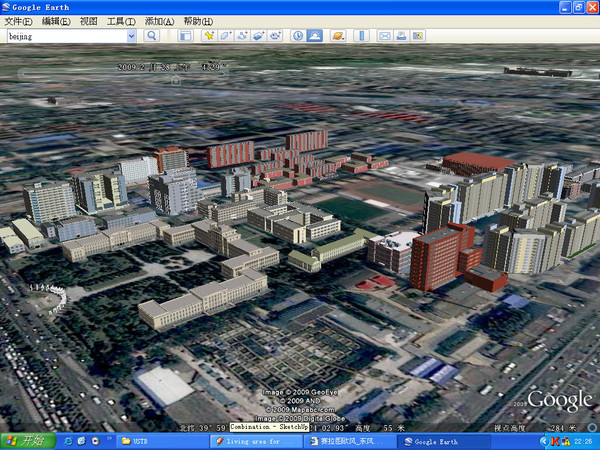Open the 文件 (File) menu
This screenshot has height=450, width=600.
pyautogui.click(x=18, y=21)
